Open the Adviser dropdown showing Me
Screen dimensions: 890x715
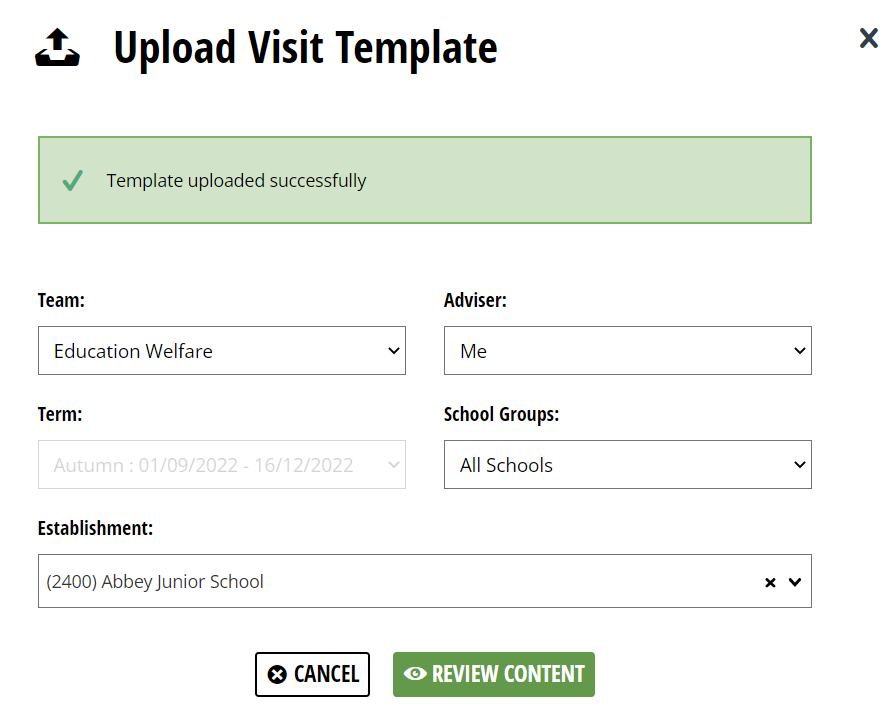tap(628, 351)
